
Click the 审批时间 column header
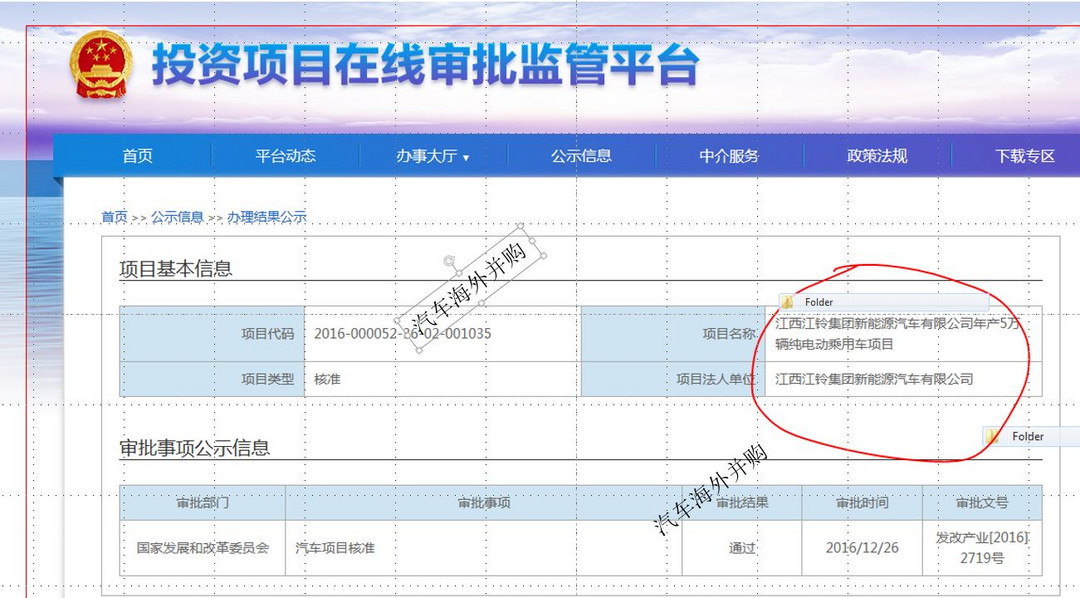[x=862, y=503]
